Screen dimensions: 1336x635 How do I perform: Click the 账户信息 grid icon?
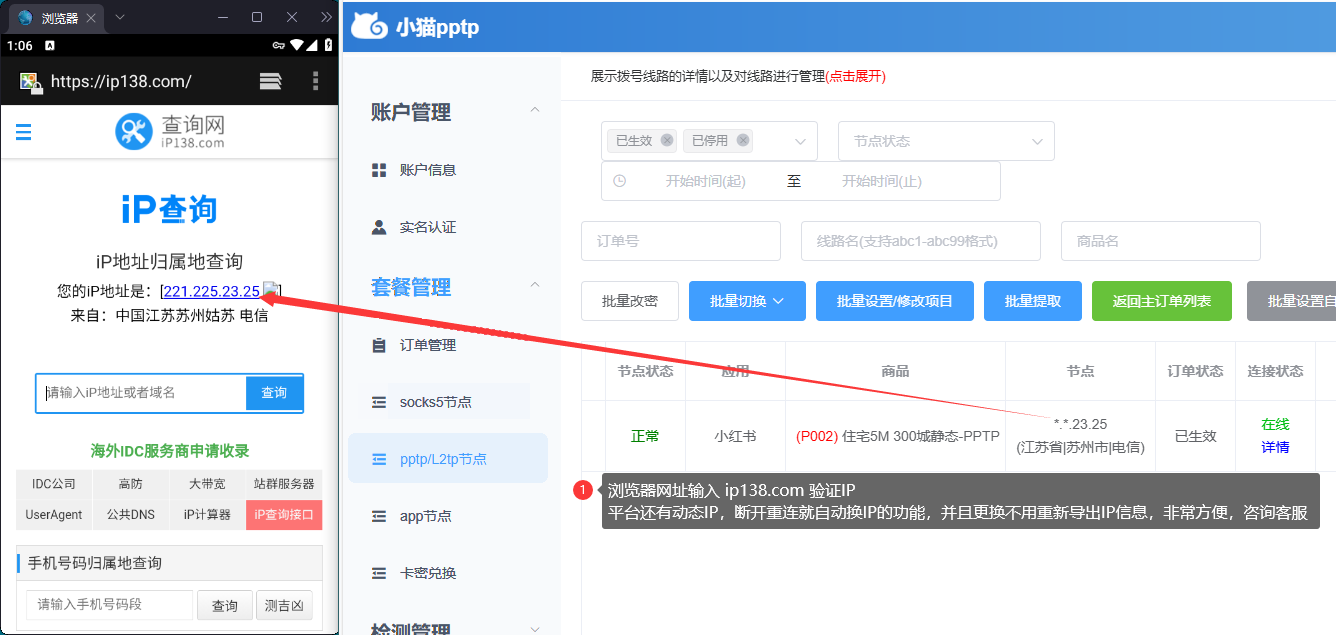(x=379, y=170)
